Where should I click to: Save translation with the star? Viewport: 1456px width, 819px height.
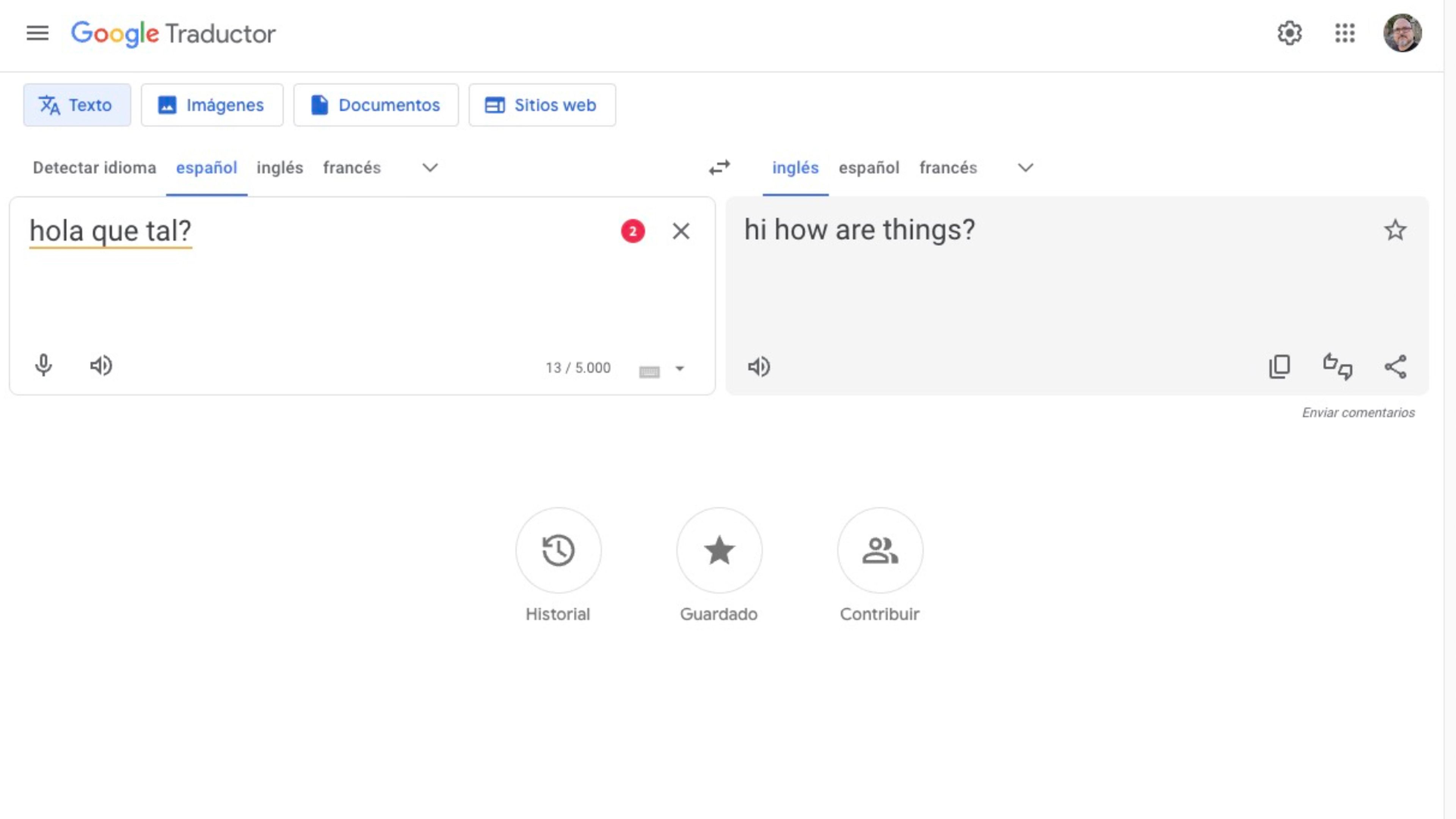(1395, 230)
